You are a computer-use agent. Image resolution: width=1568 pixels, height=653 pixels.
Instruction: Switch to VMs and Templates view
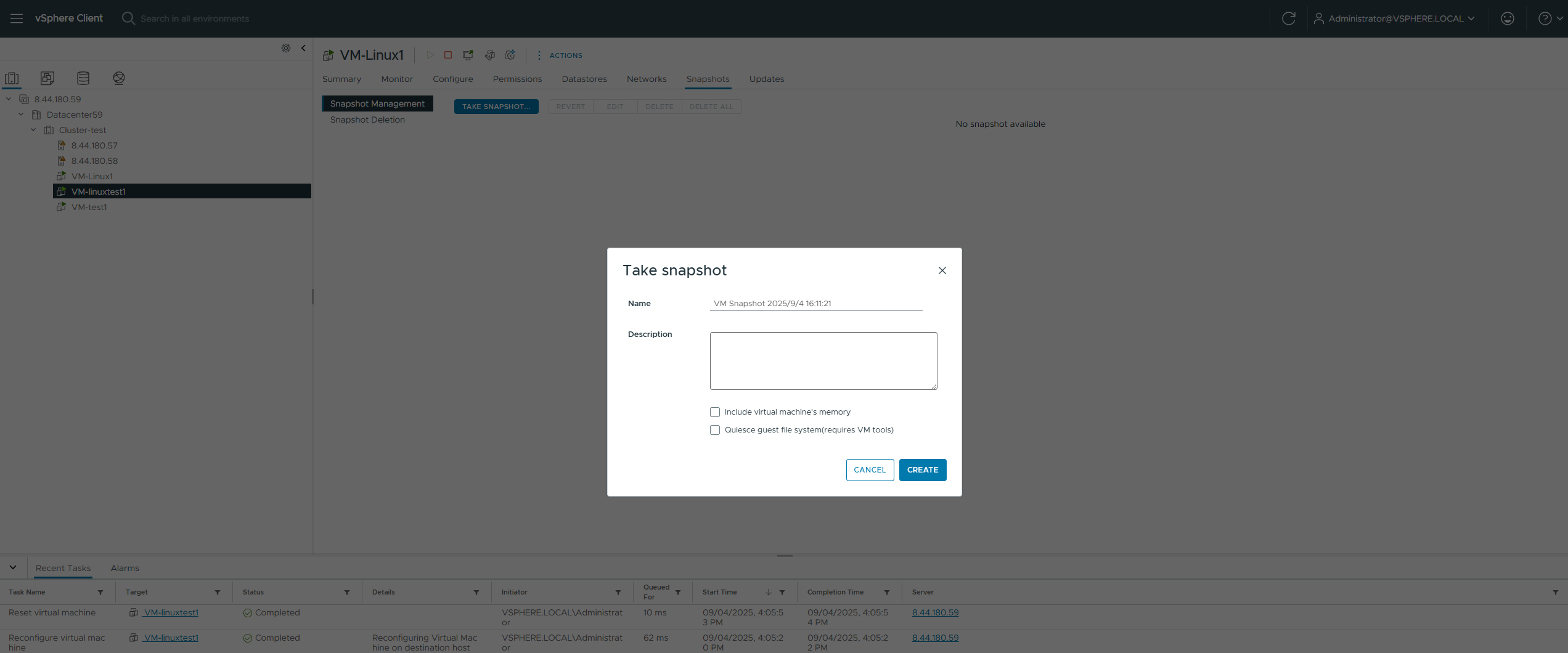pyautogui.click(x=47, y=78)
